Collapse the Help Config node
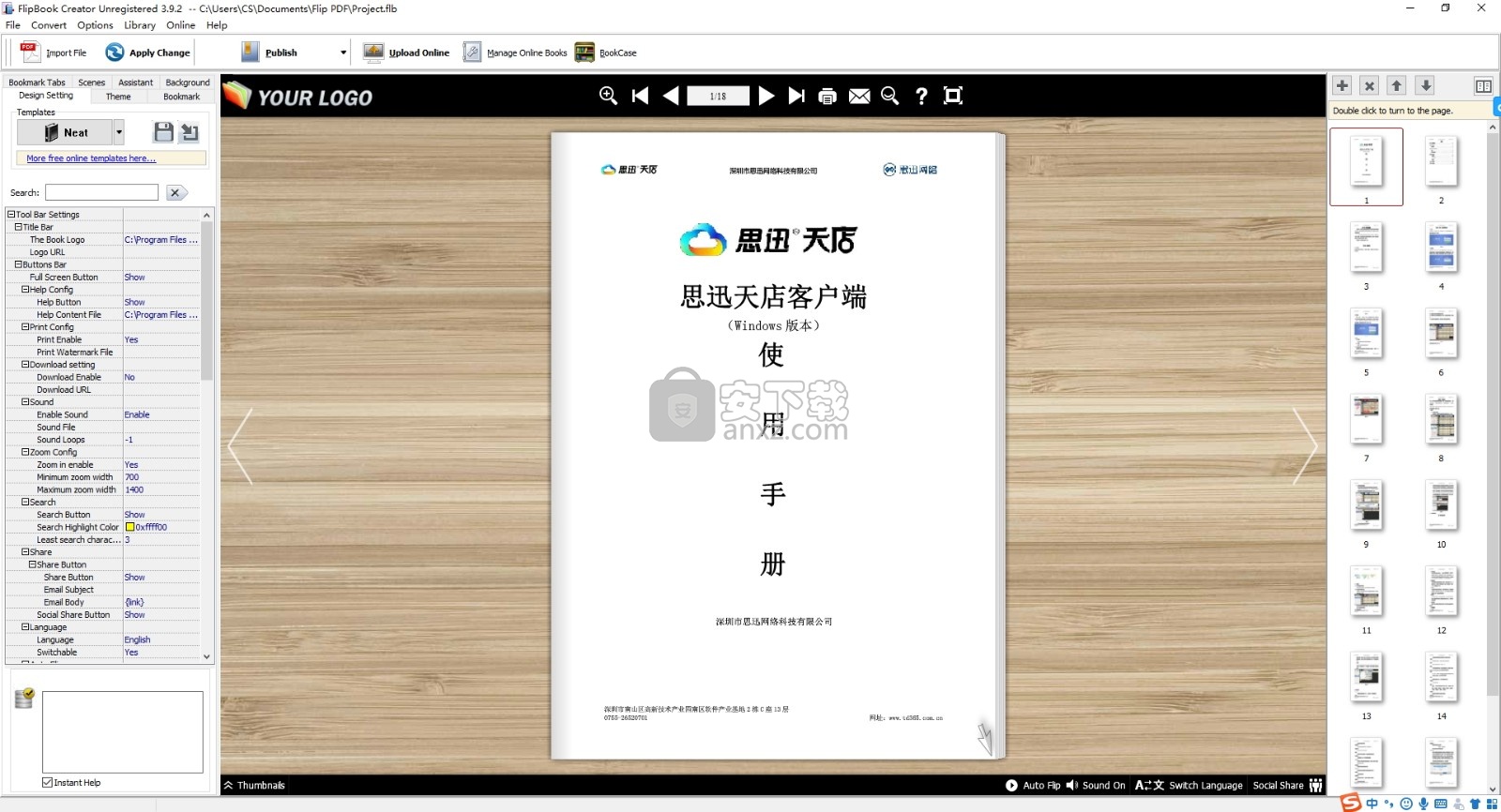This screenshot has width=1501, height=812. click(x=25, y=290)
